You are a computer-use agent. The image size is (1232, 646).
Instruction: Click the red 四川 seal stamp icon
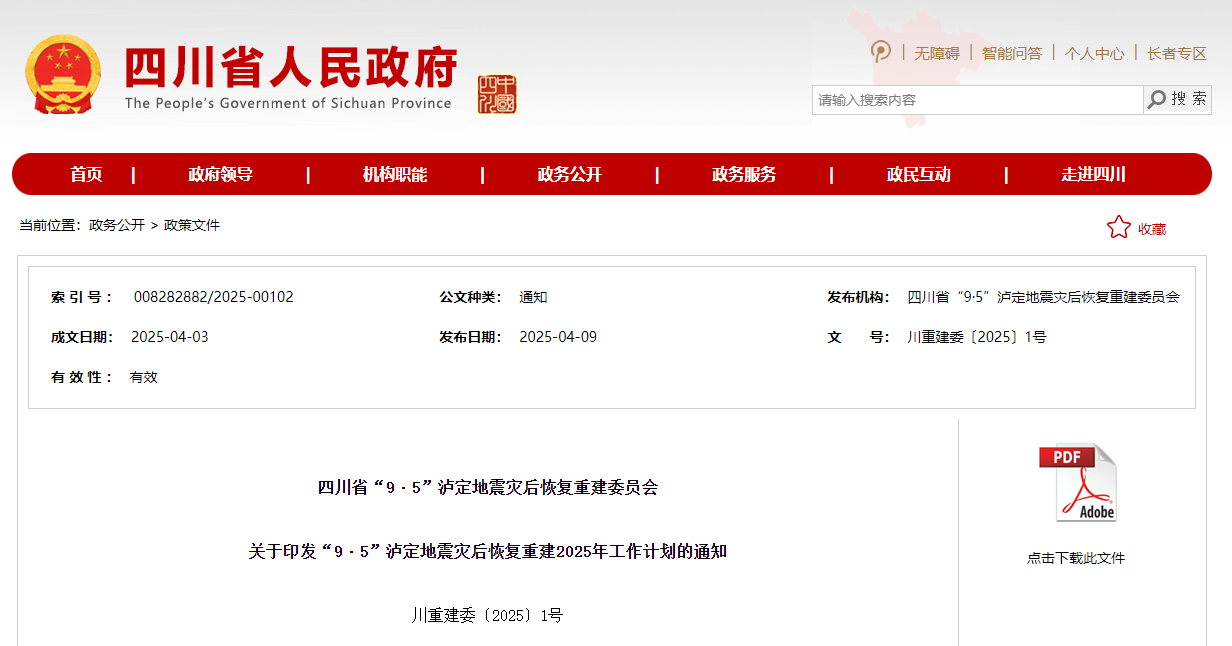(497, 94)
